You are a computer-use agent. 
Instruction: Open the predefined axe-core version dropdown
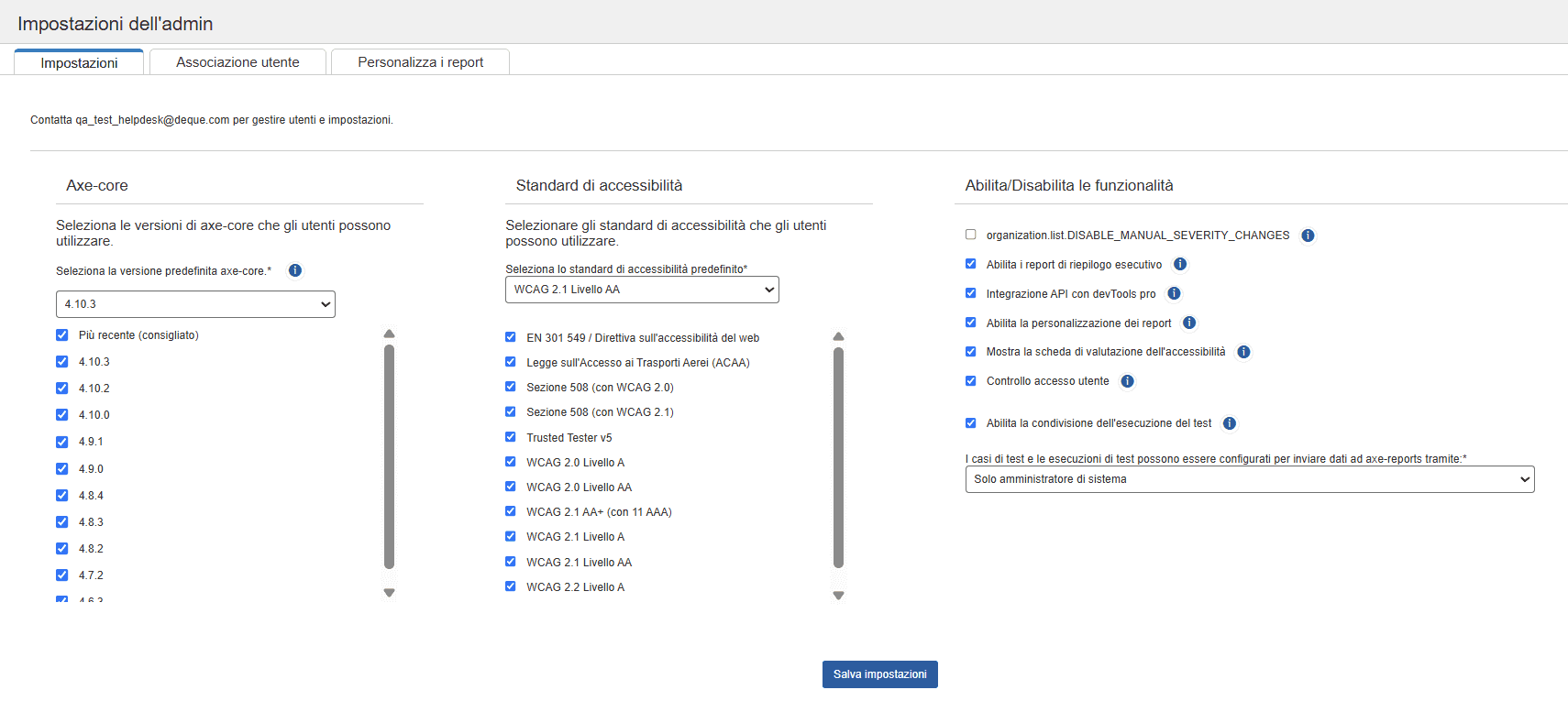pos(195,304)
